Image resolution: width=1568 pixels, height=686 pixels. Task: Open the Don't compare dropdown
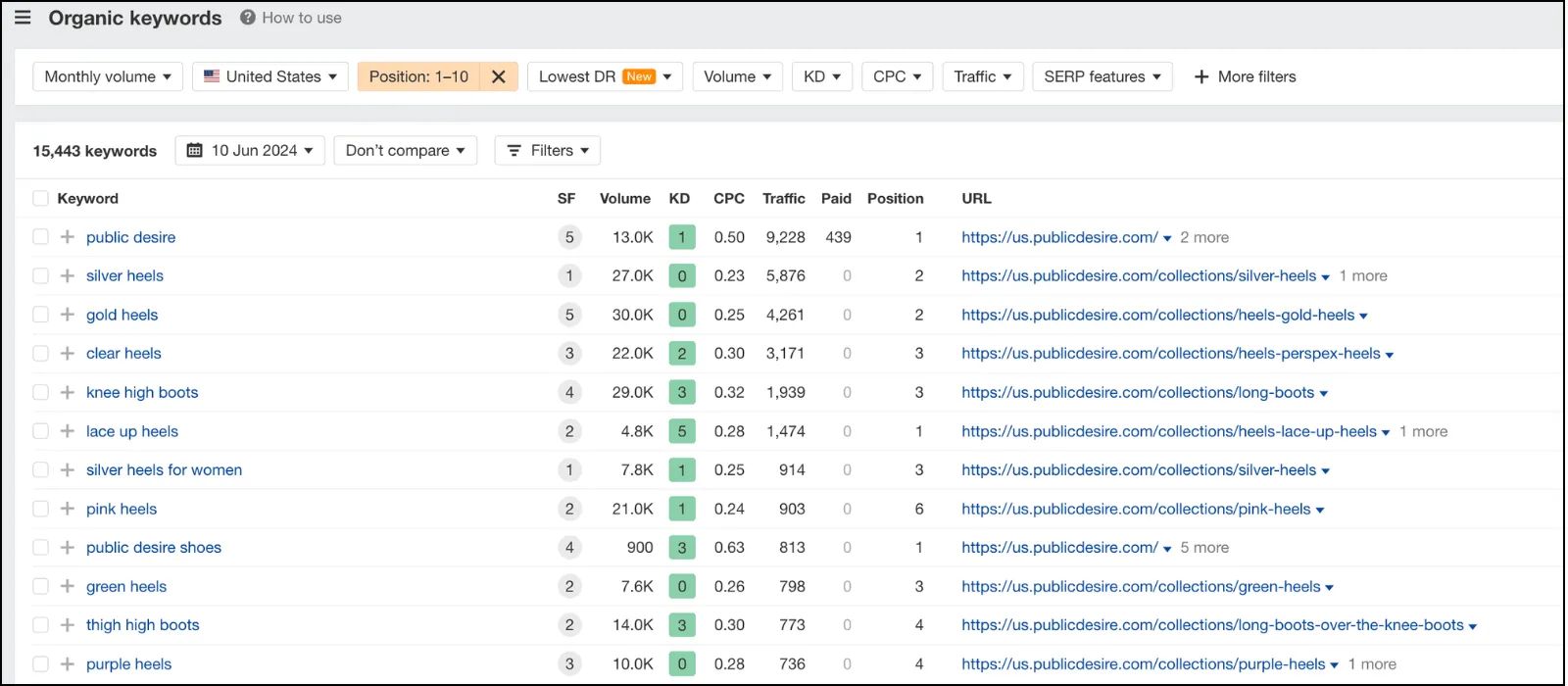pyautogui.click(x=406, y=150)
